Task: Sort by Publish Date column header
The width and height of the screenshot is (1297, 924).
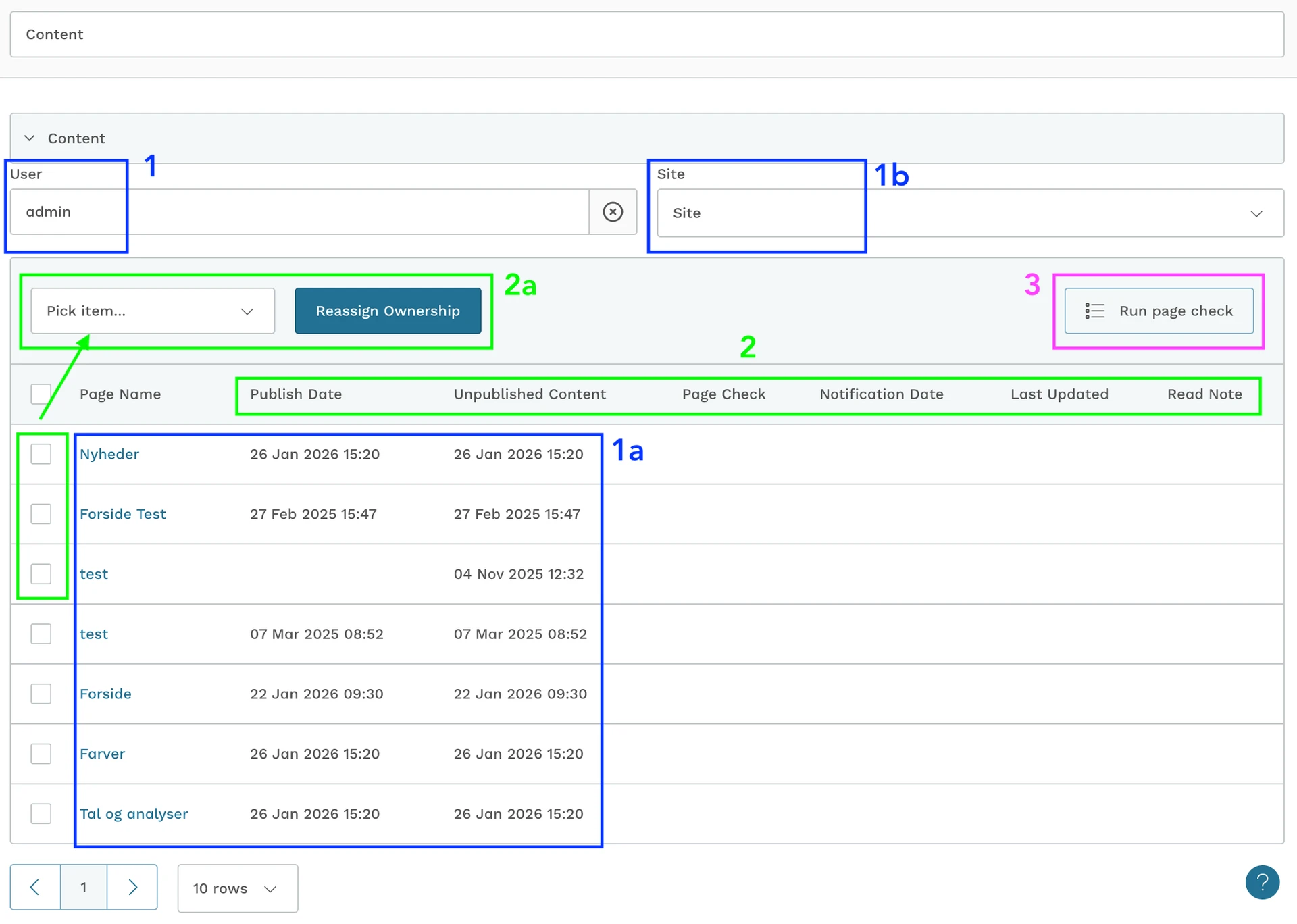Action: tap(296, 394)
